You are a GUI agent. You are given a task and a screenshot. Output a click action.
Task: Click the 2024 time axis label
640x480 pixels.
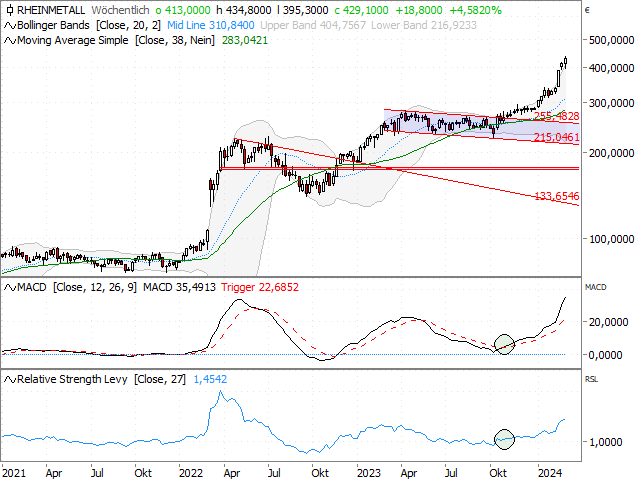(550, 473)
